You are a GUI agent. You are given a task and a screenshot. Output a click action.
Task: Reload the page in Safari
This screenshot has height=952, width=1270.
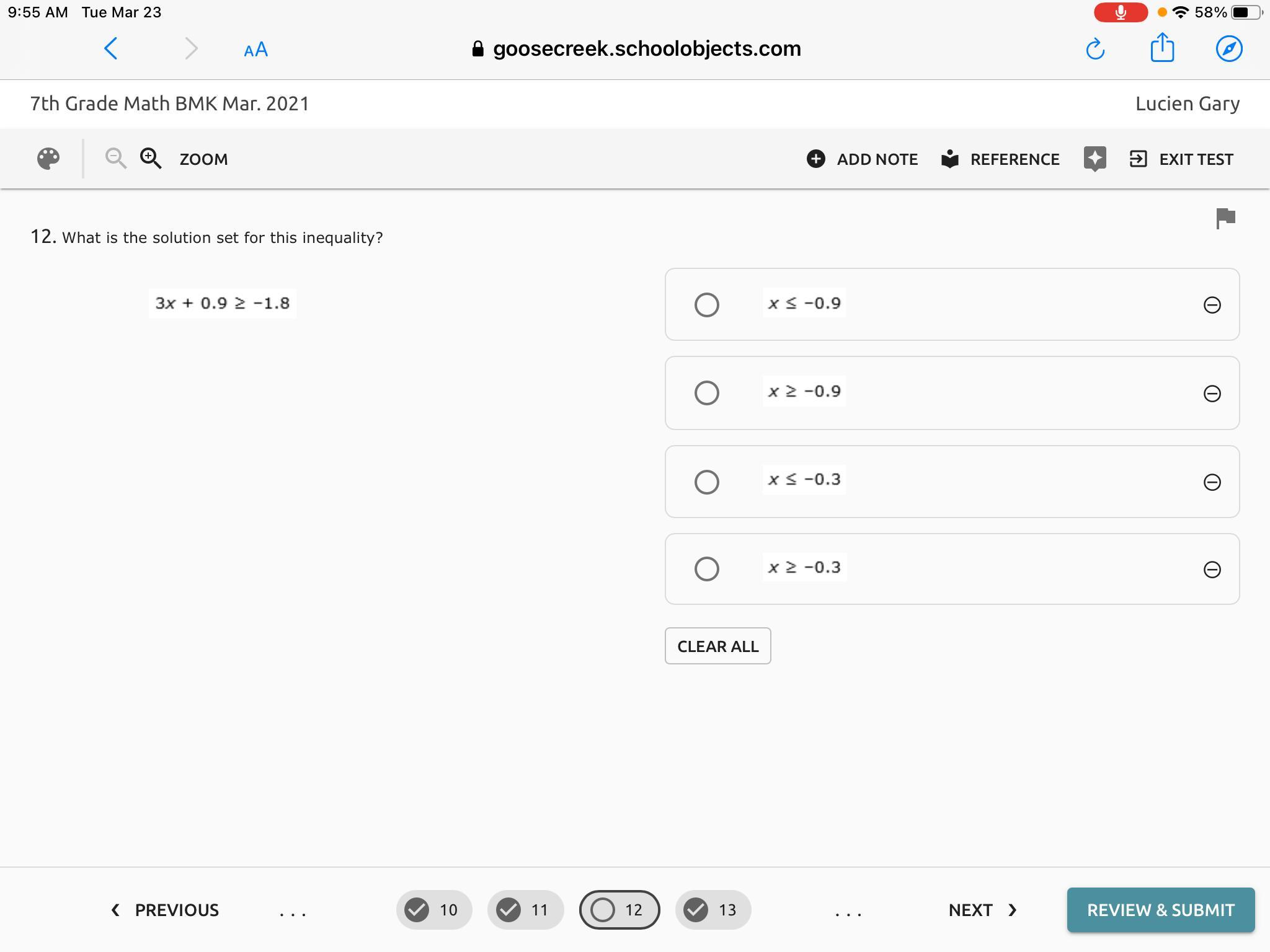pyautogui.click(x=1095, y=49)
